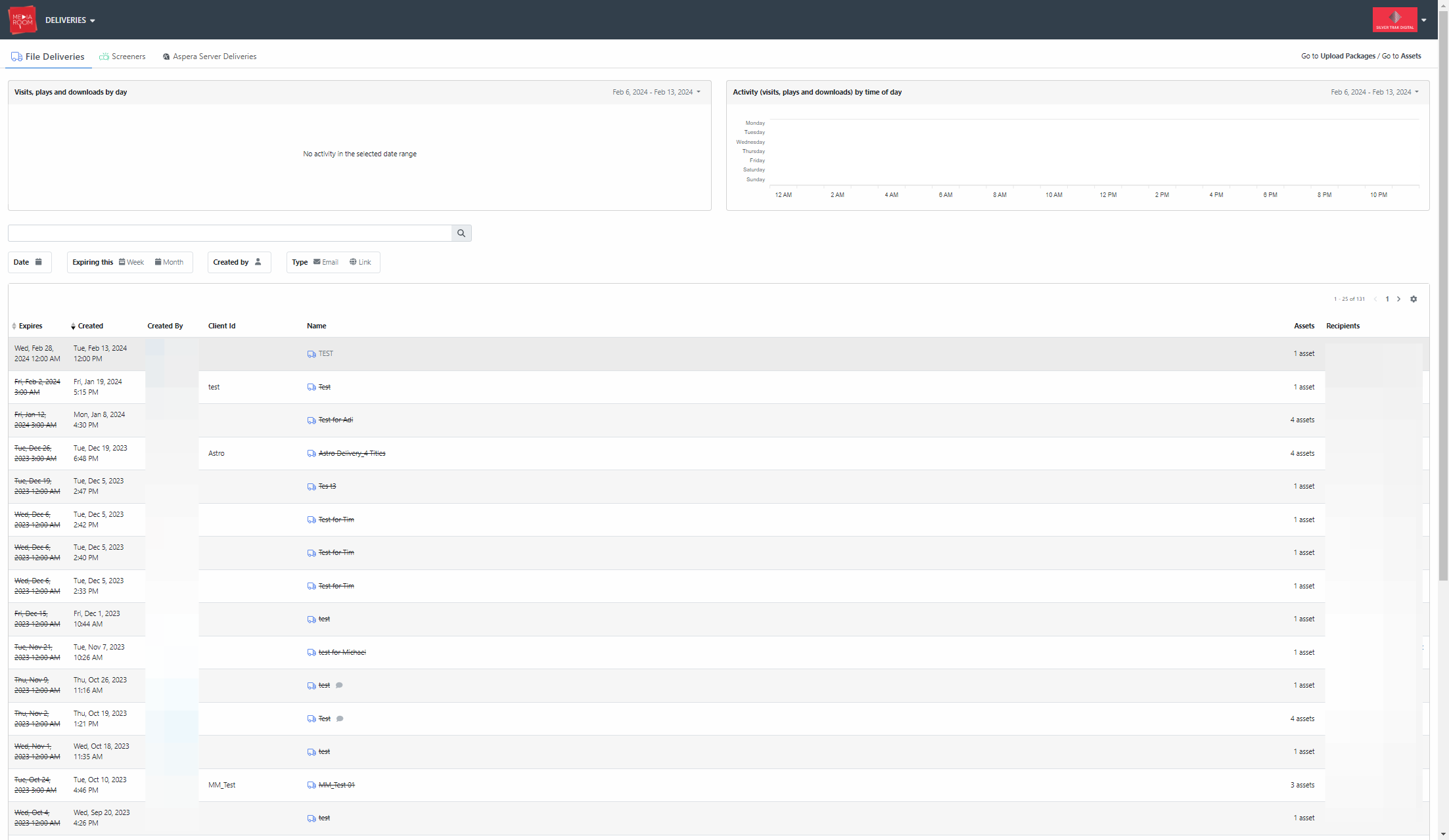Select the File Deliveries tab
Screen dimensions: 1449x840
coord(48,56)
